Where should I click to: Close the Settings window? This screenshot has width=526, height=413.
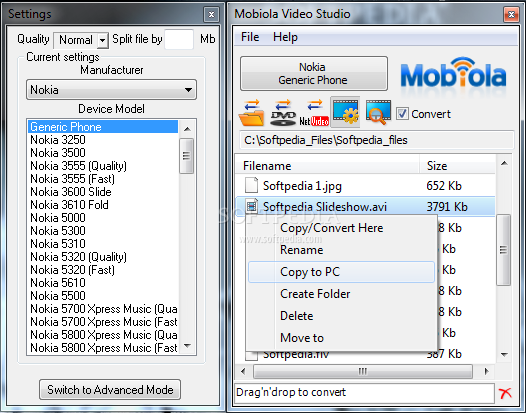(x=211, y=14)
